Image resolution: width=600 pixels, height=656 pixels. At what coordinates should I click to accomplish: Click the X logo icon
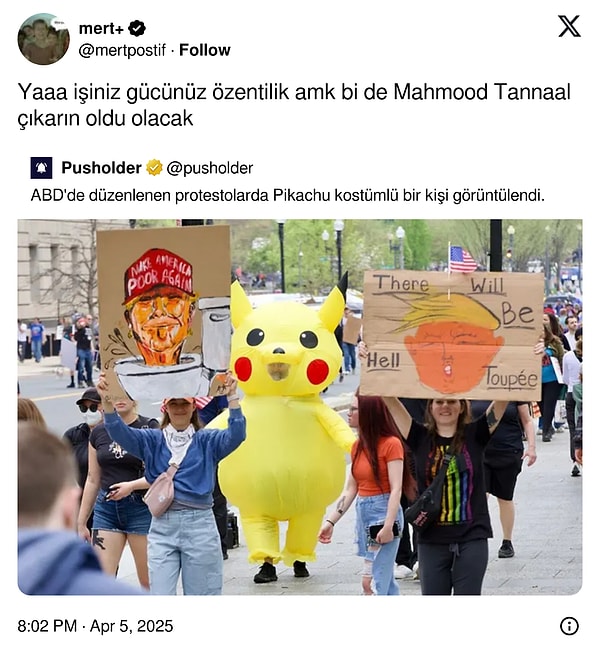click(569, 26)
